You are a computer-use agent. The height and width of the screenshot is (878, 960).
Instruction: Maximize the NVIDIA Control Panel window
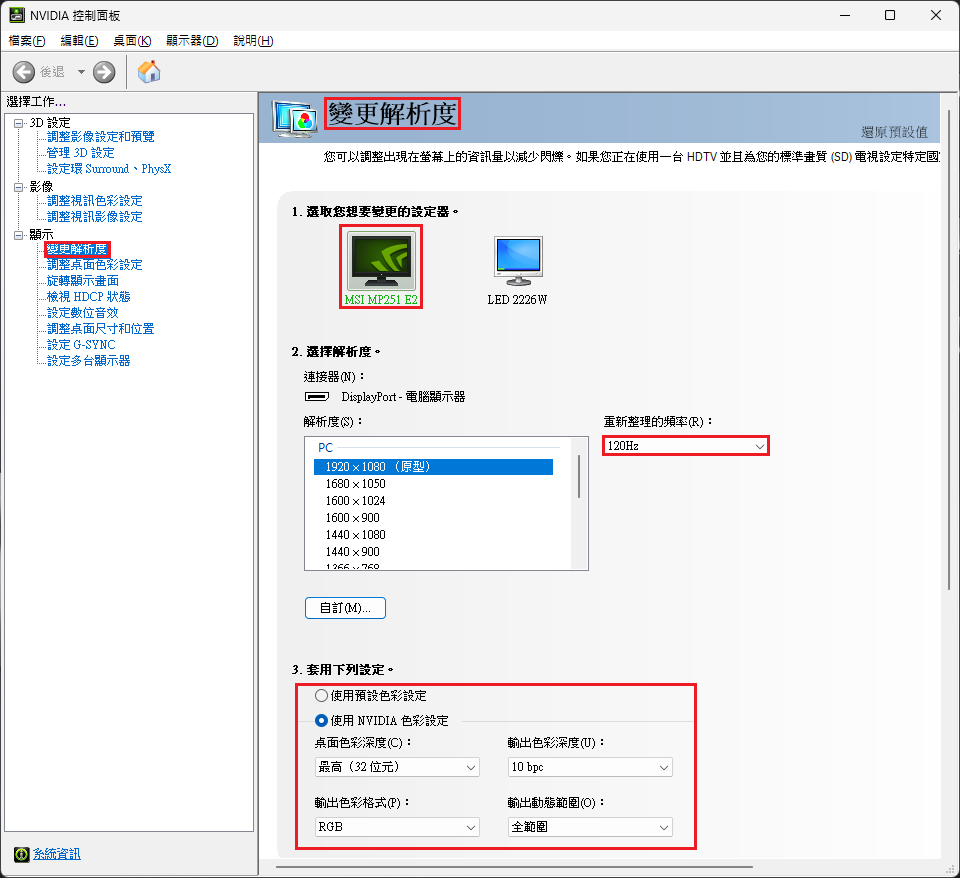click(890, 15)
